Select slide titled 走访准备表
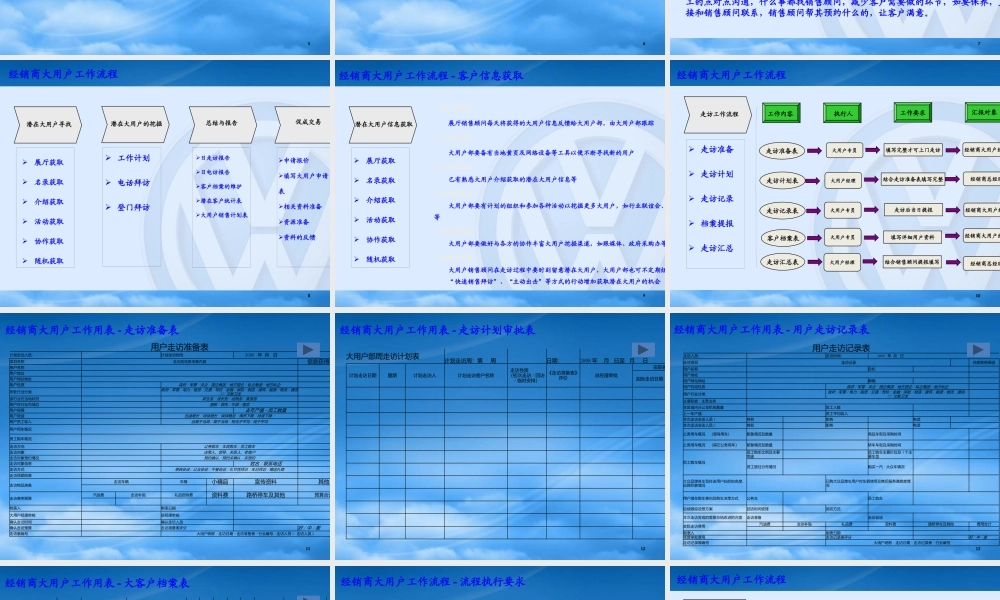Image resolution: width=1000 pixels, height=600 pixels. [165, 437]
